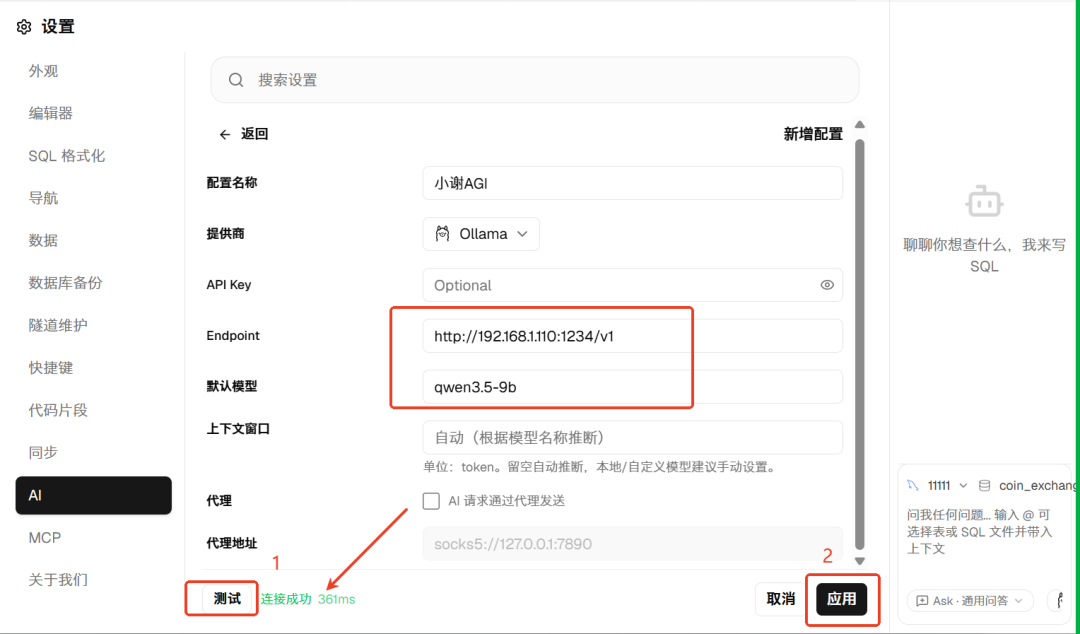Click the Ollama llama icon
The height and width of the screenshot is (634, 1080).
click(x=442, y=234)
